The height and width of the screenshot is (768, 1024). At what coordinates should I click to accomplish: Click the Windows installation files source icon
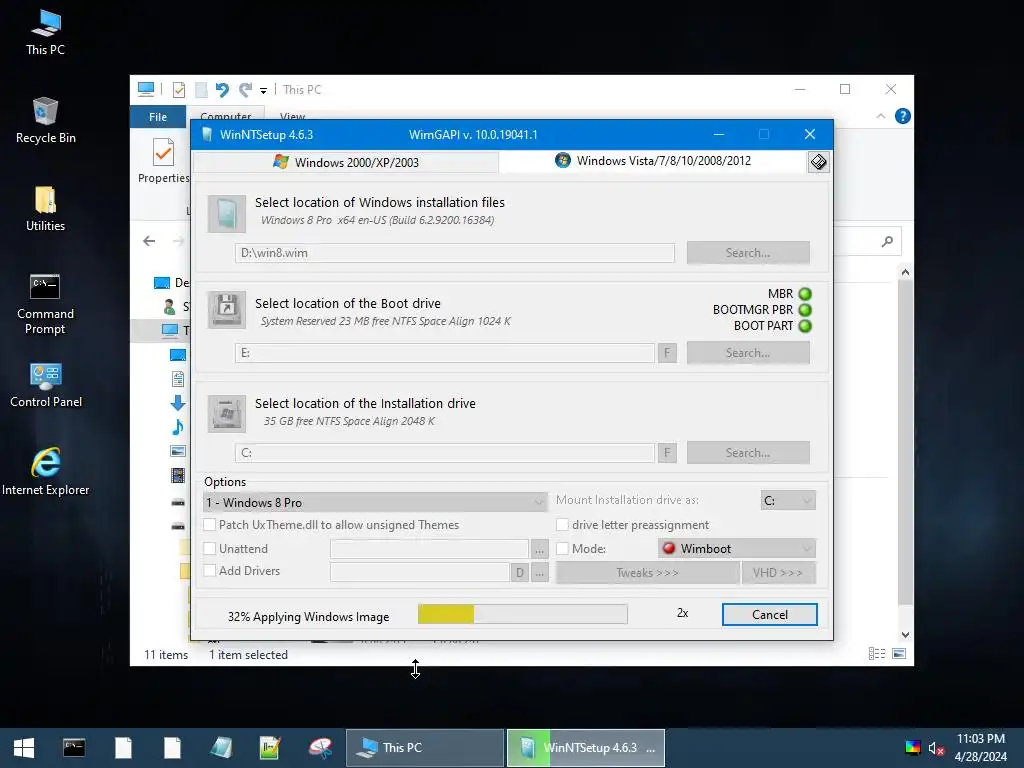[227, 214]
